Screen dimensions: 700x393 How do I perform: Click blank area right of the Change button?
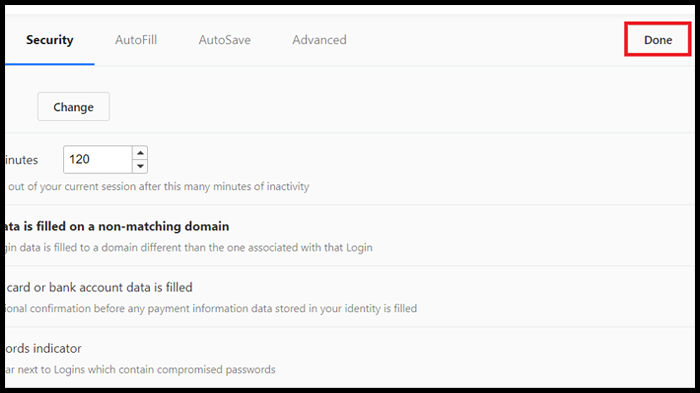tap(402, 107)
